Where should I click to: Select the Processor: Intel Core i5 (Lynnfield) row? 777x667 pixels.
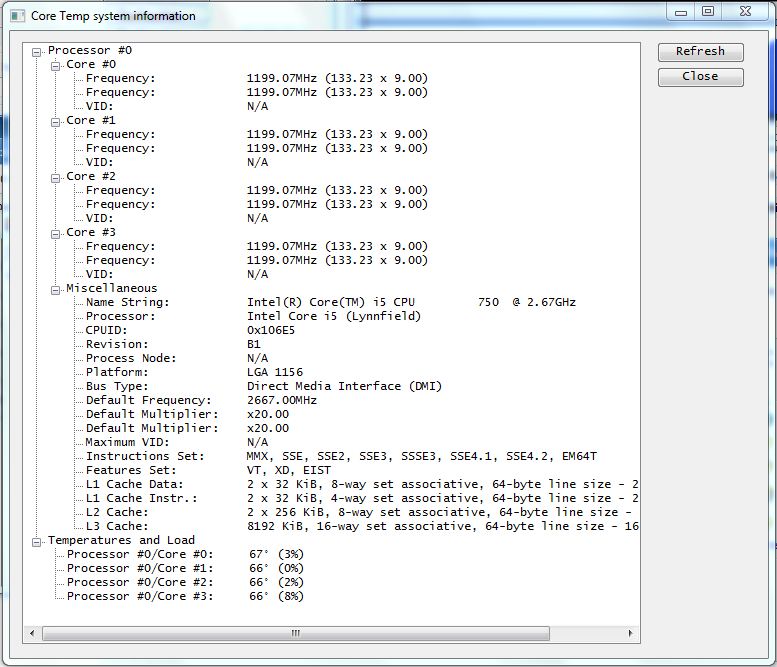click(x=253, y=316)
